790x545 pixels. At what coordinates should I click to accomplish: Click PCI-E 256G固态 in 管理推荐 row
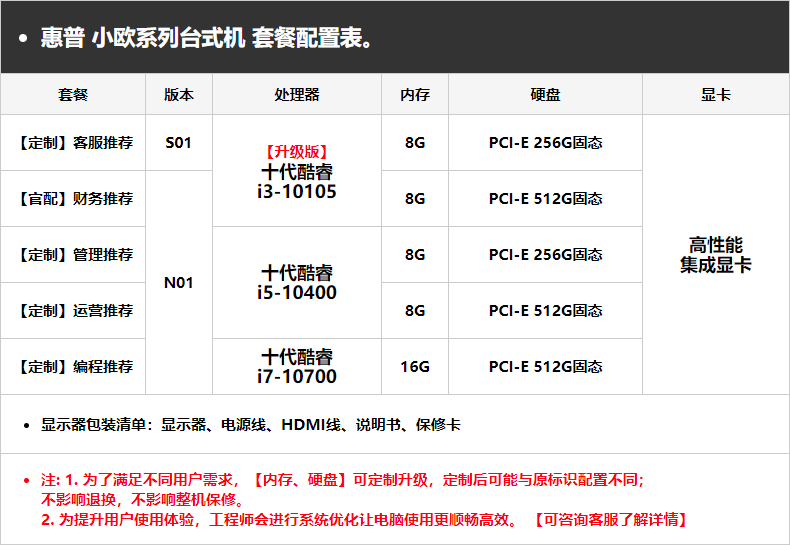pyautogui.click(x=545, y=254)
